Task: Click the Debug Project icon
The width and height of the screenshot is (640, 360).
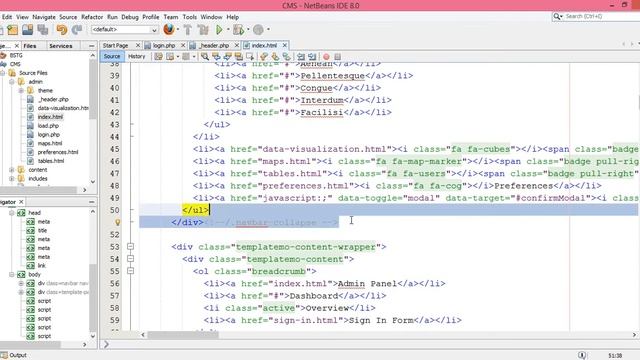Action: pos(238,29)
